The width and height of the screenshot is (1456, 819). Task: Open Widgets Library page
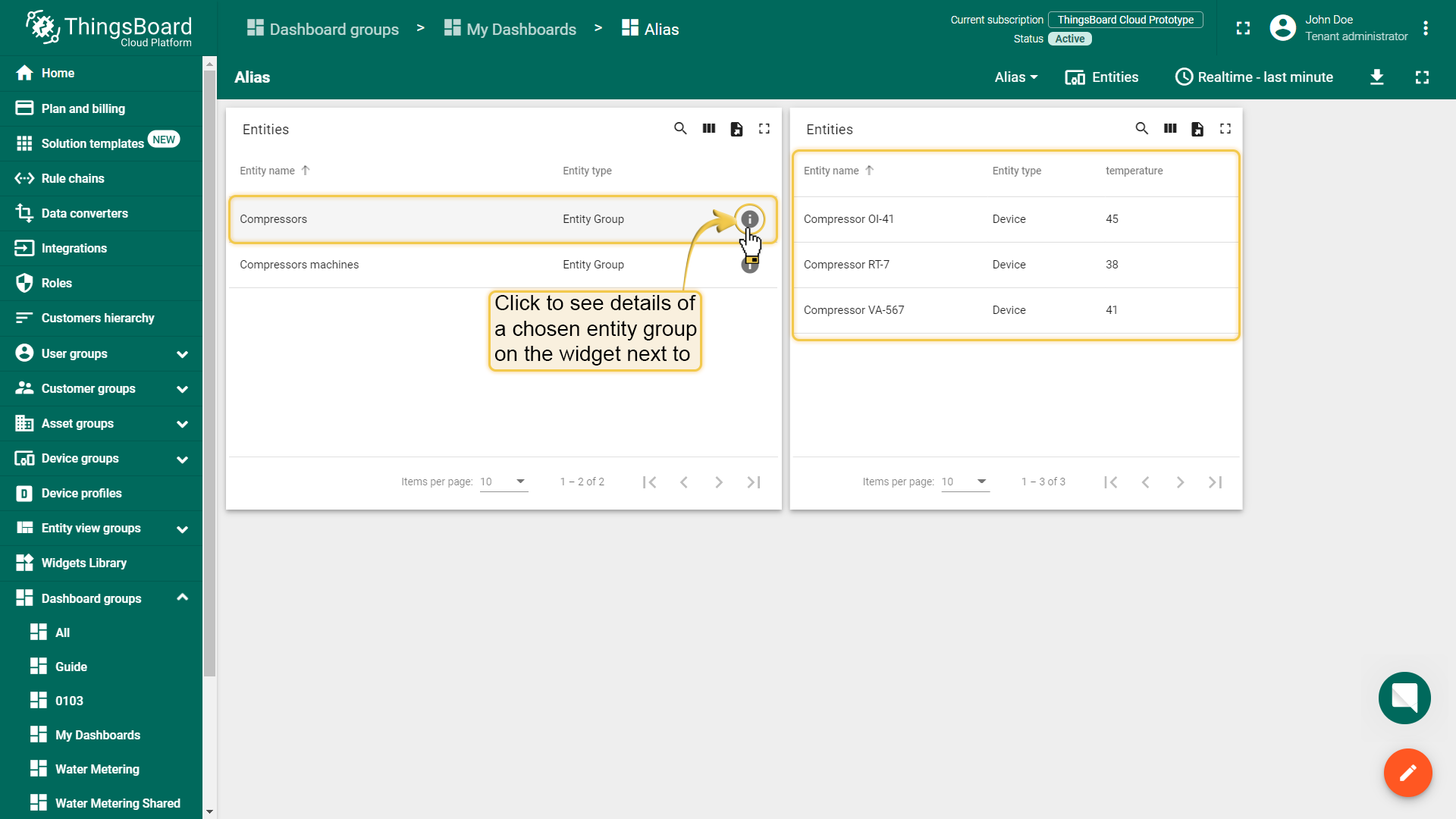coord(101,563)
